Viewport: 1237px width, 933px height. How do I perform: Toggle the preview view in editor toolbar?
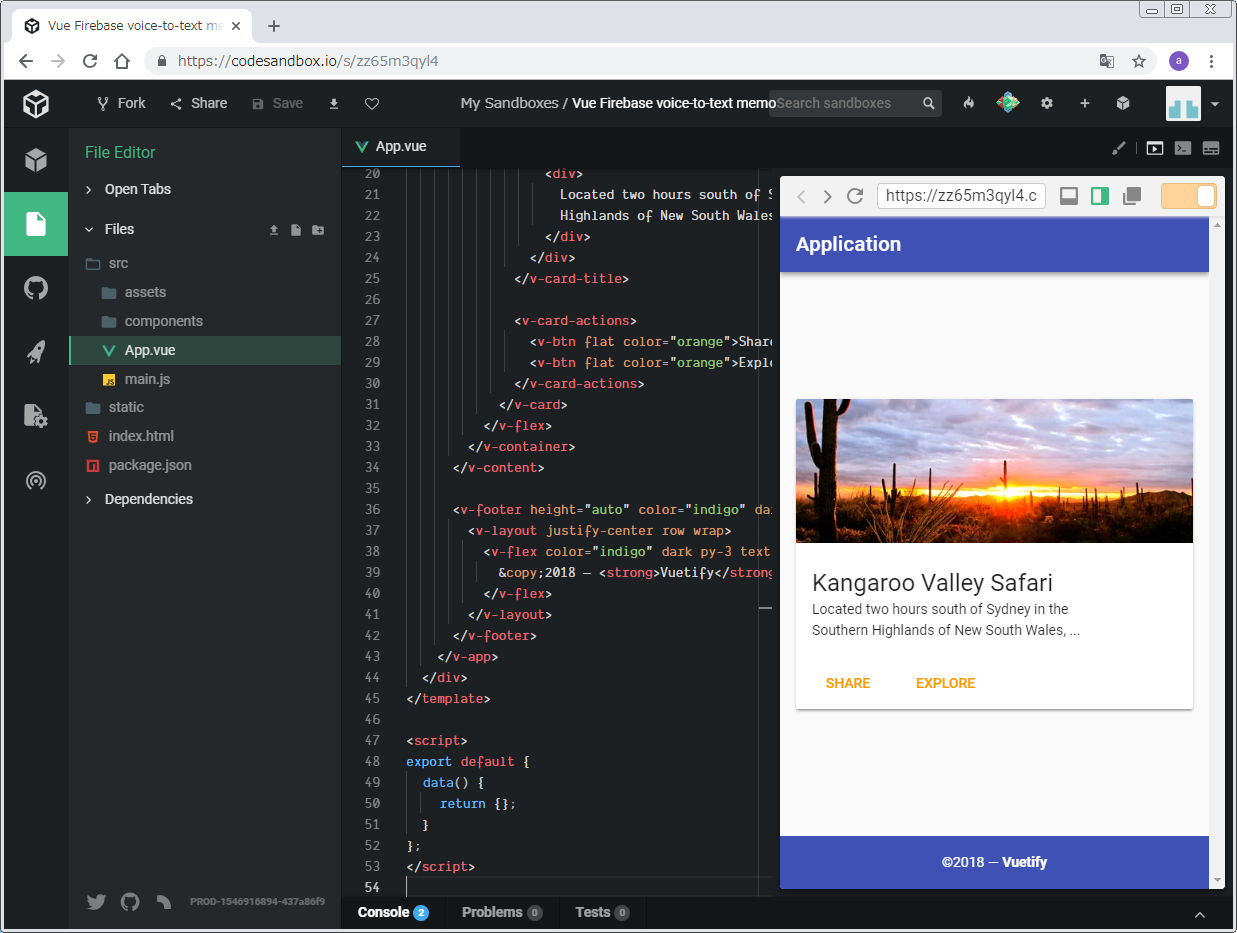pos(1155,148)
